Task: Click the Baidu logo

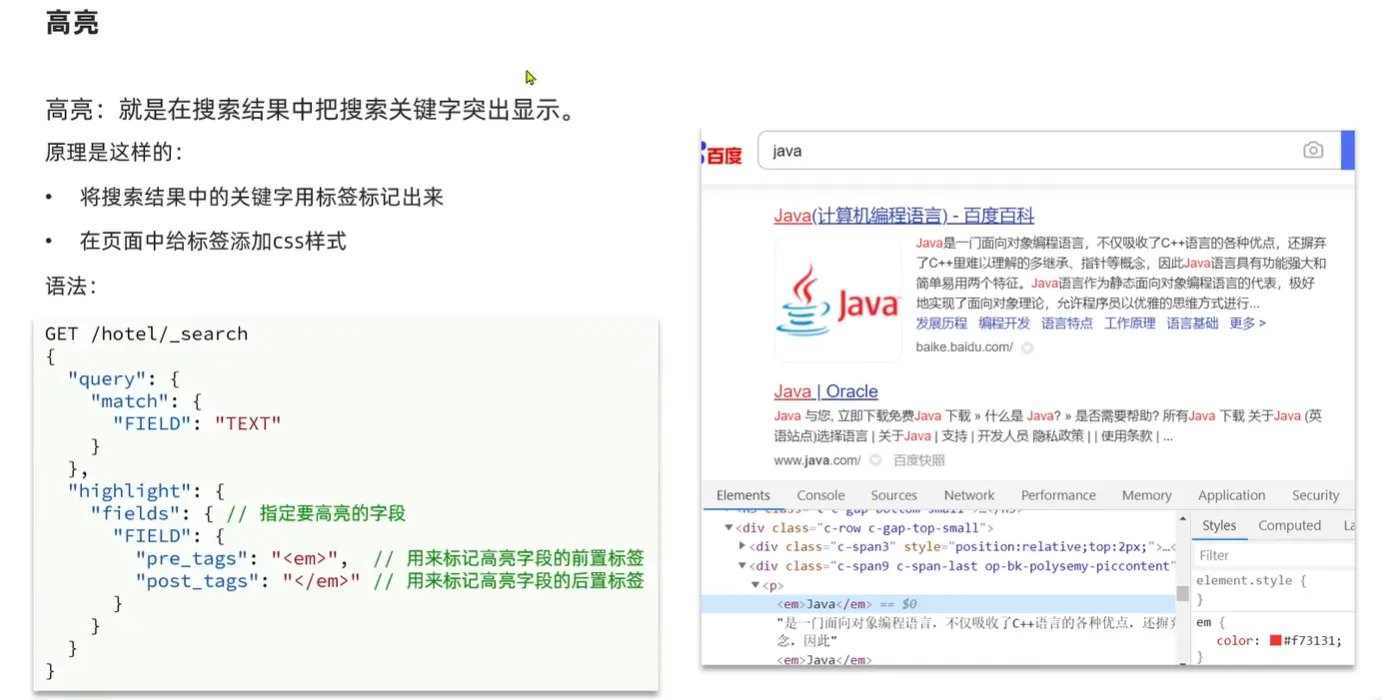Action: click(722, 154)
